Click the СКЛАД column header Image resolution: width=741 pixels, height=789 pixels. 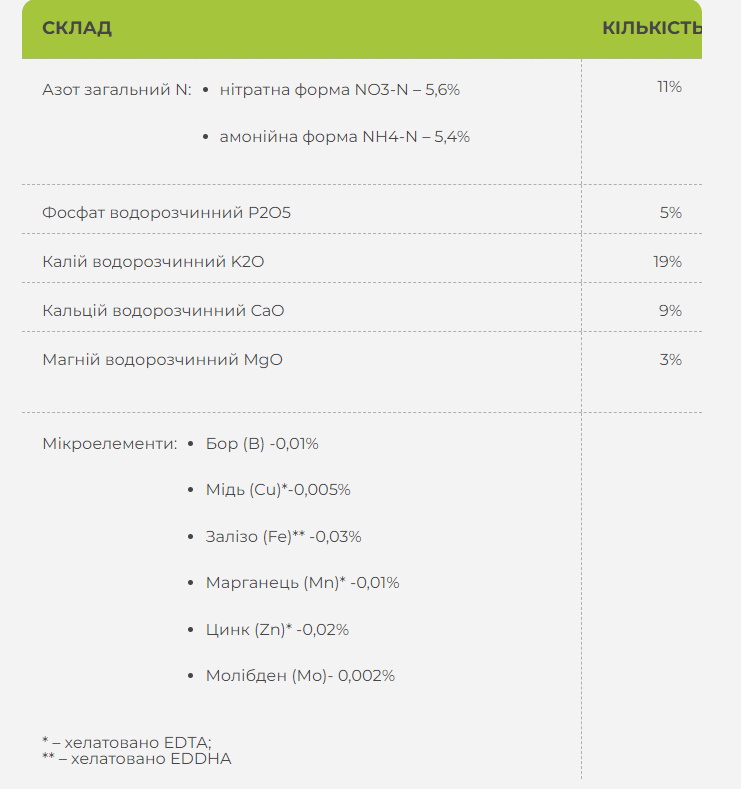coord(77,28)
